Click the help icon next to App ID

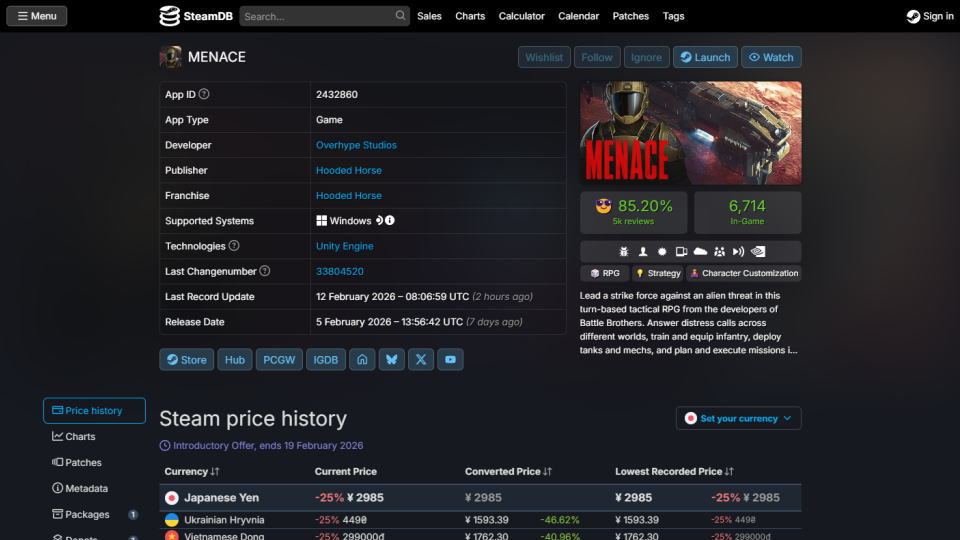click(204, 95)
